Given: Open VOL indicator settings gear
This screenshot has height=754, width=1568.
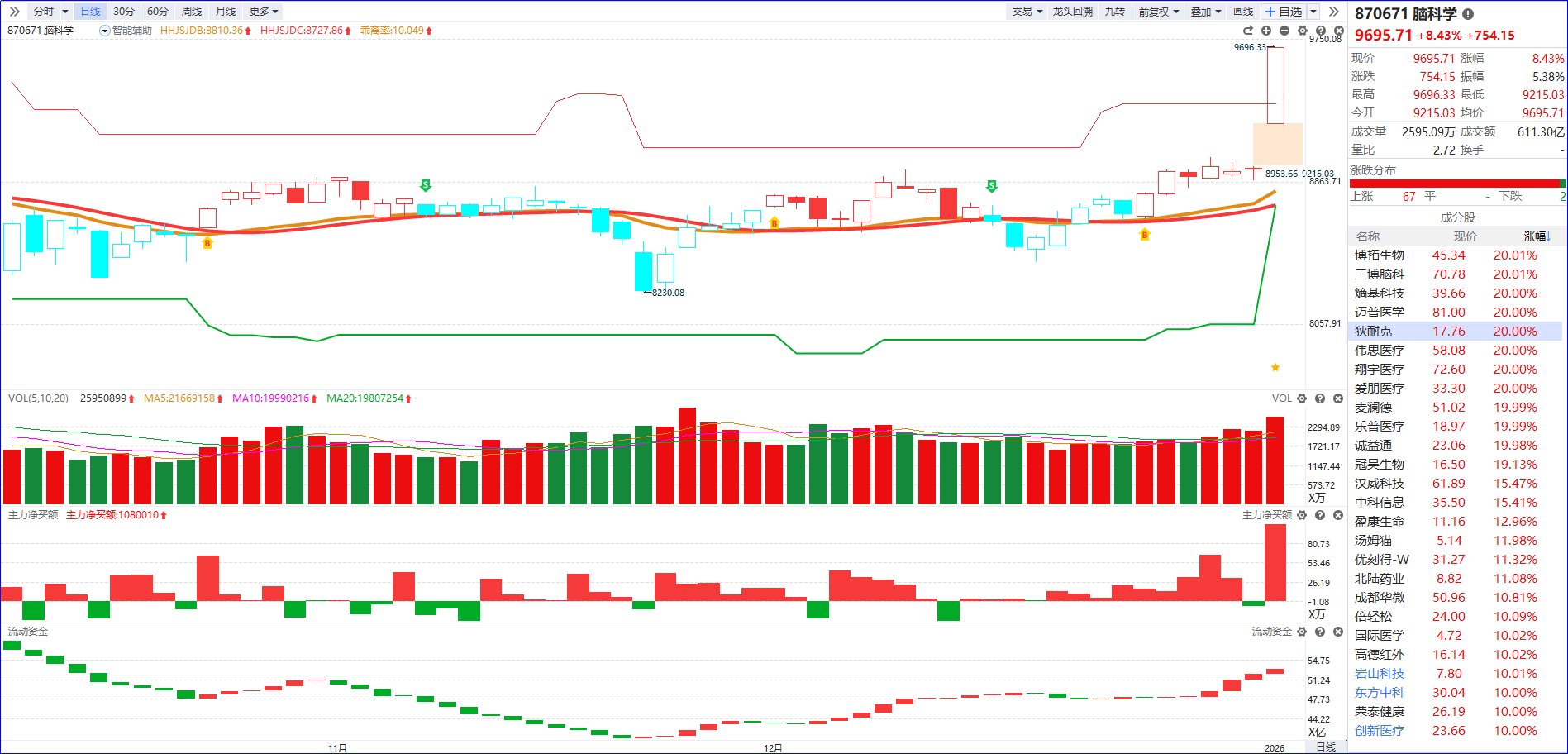Looking at the screenshot, I should point(1302,398).
